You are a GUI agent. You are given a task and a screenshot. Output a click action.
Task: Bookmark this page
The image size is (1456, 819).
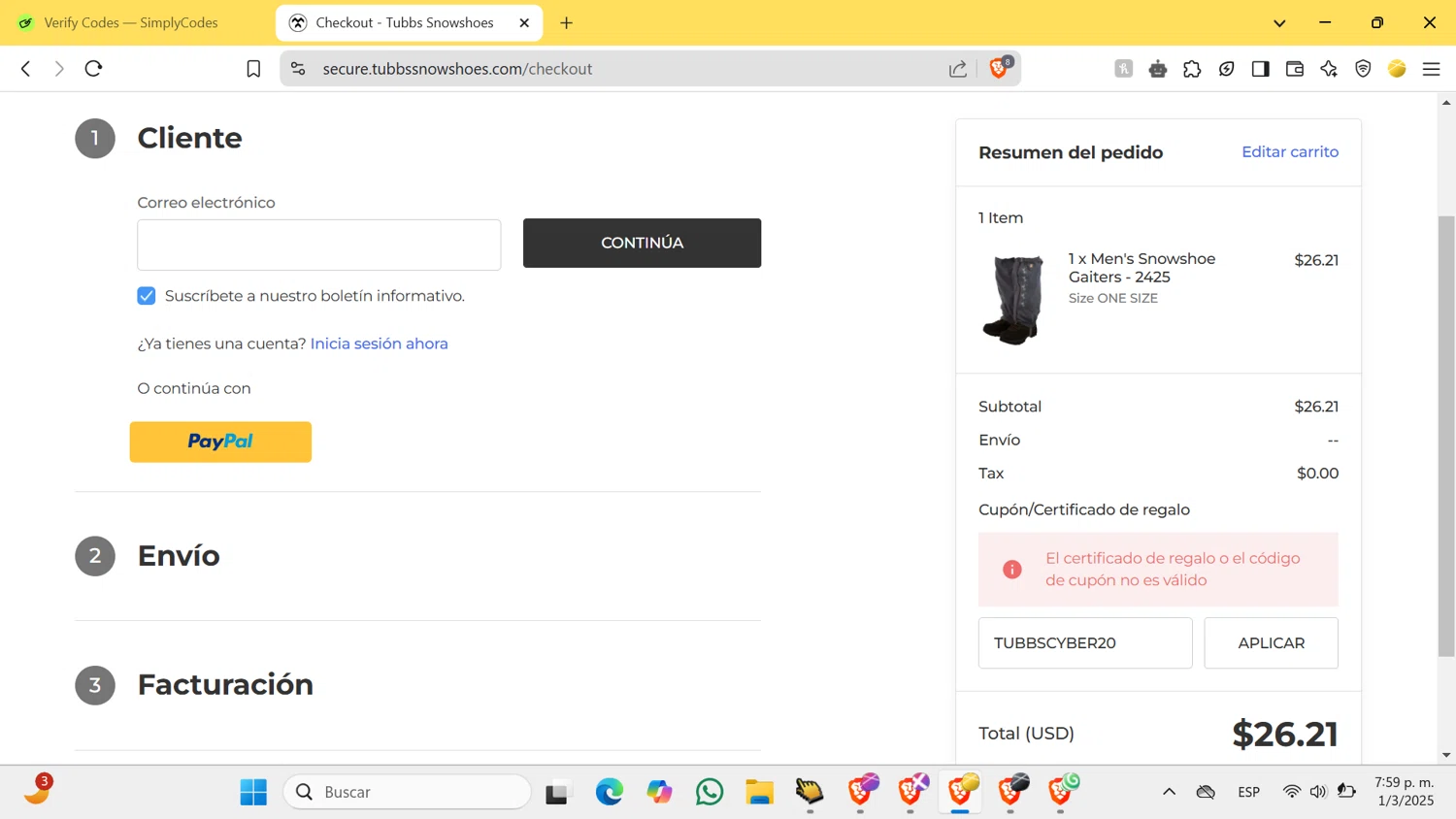pos(253,69)
